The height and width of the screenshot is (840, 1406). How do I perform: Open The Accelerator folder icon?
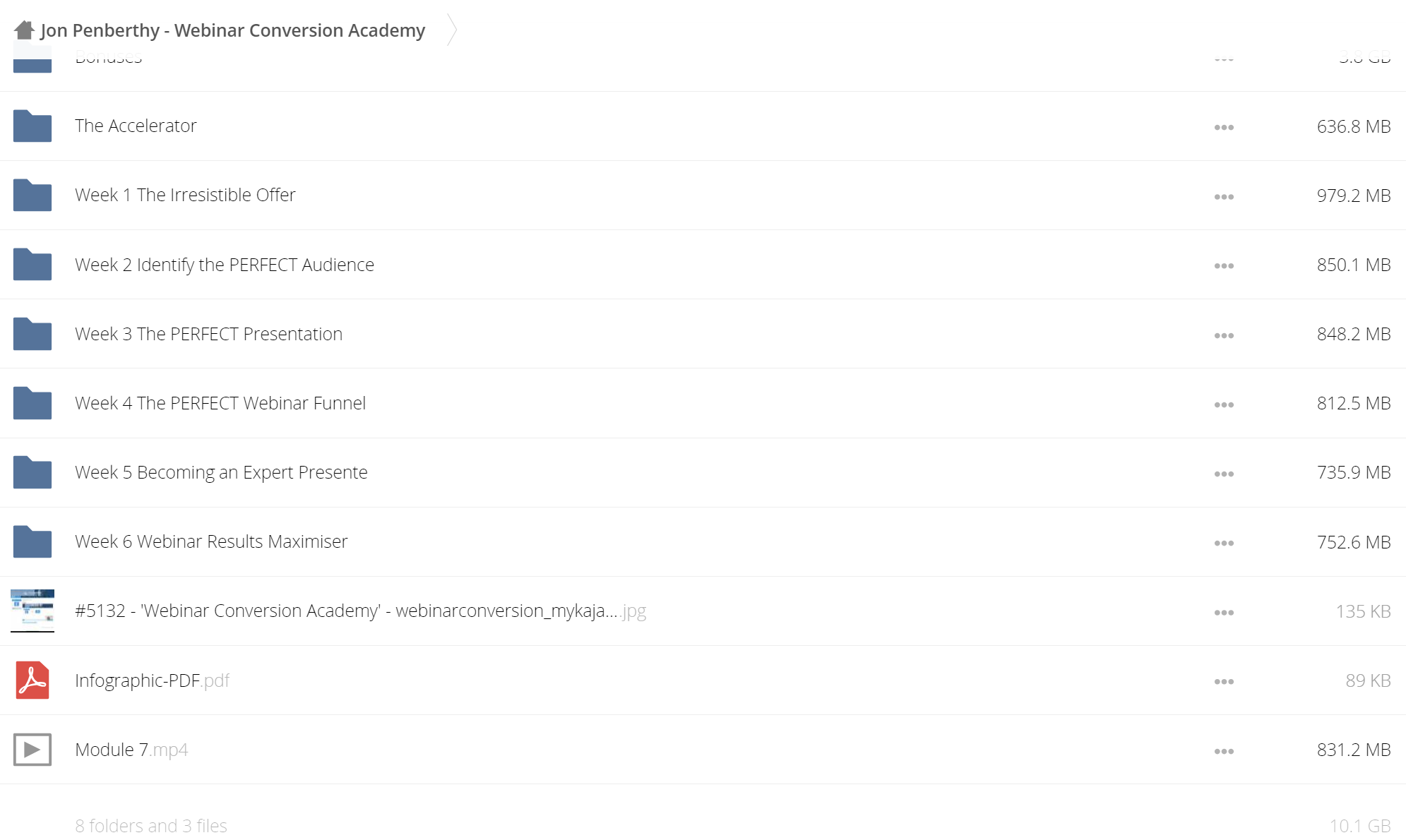[x=32, y=126]
